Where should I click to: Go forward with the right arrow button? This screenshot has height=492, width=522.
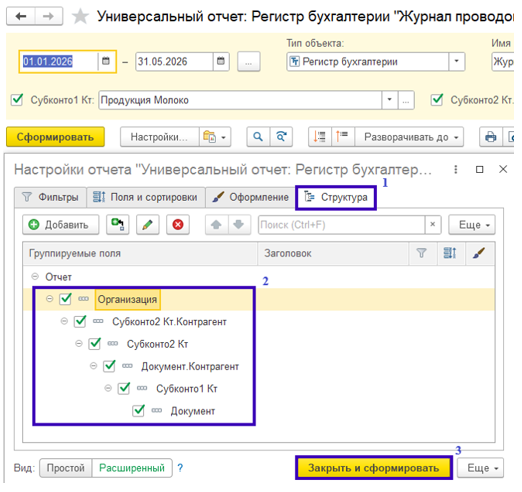49,16
